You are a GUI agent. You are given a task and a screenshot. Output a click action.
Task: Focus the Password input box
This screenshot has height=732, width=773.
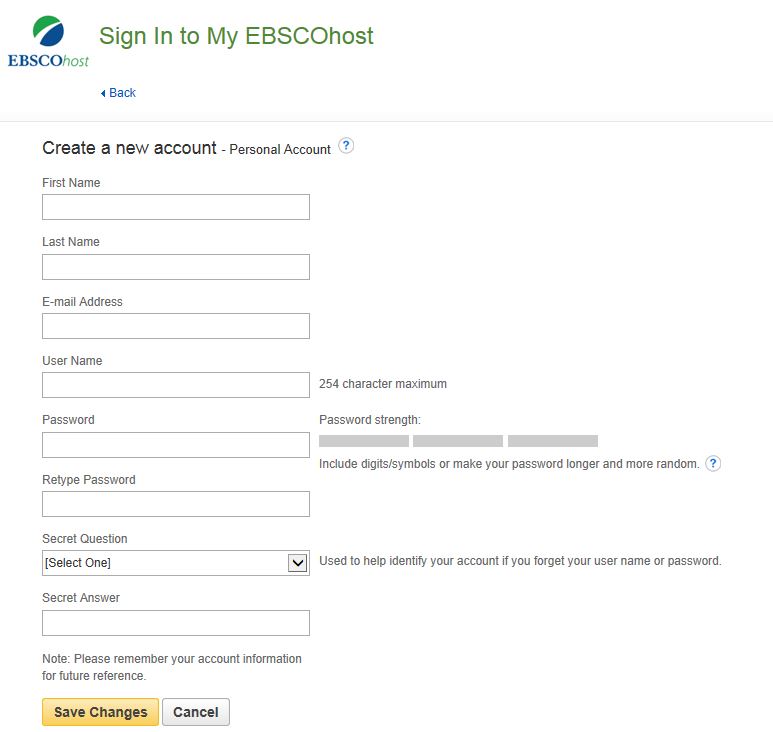click(176, 445)
